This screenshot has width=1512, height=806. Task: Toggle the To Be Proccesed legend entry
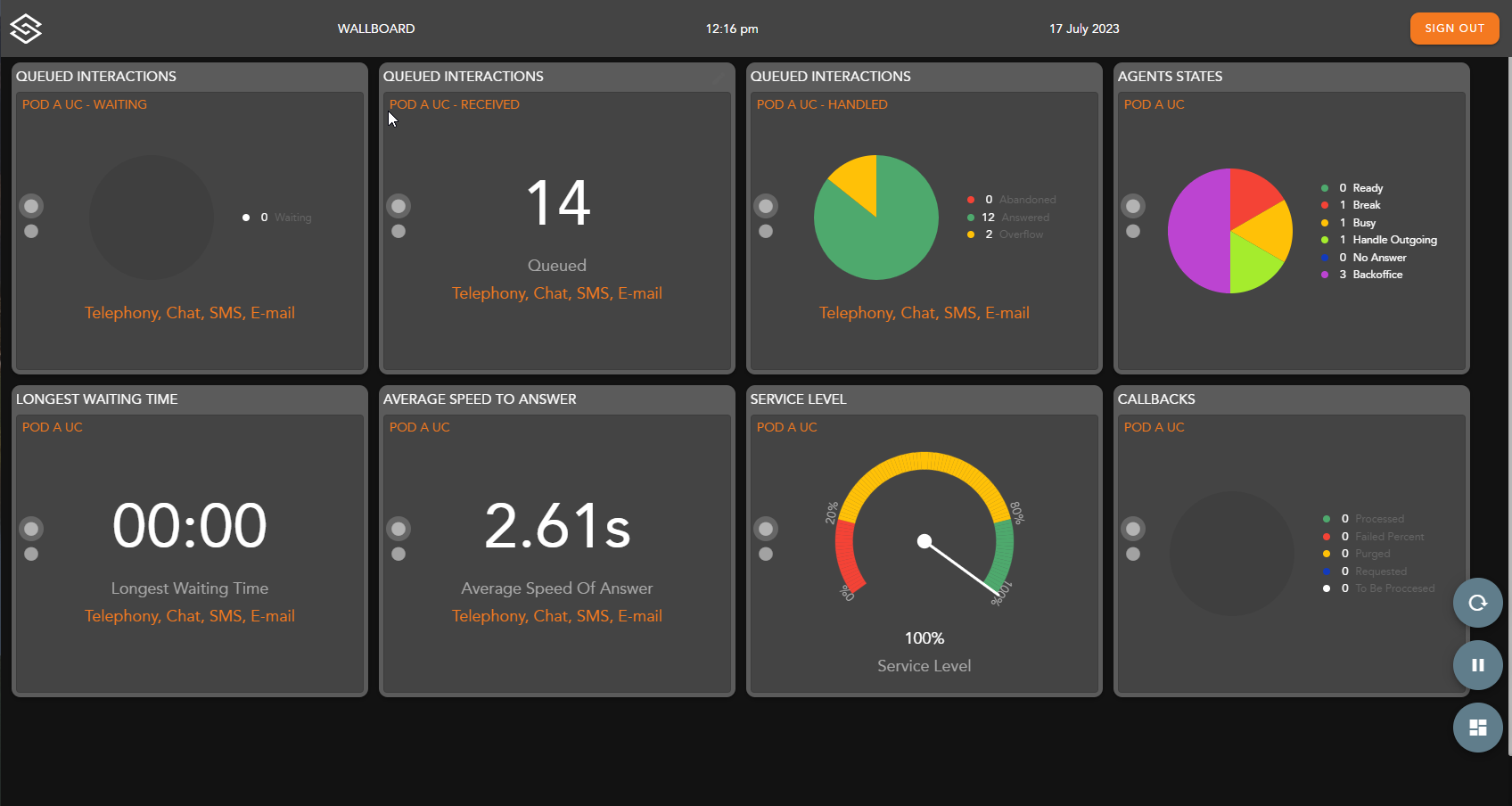click(x=1379, y=588)
